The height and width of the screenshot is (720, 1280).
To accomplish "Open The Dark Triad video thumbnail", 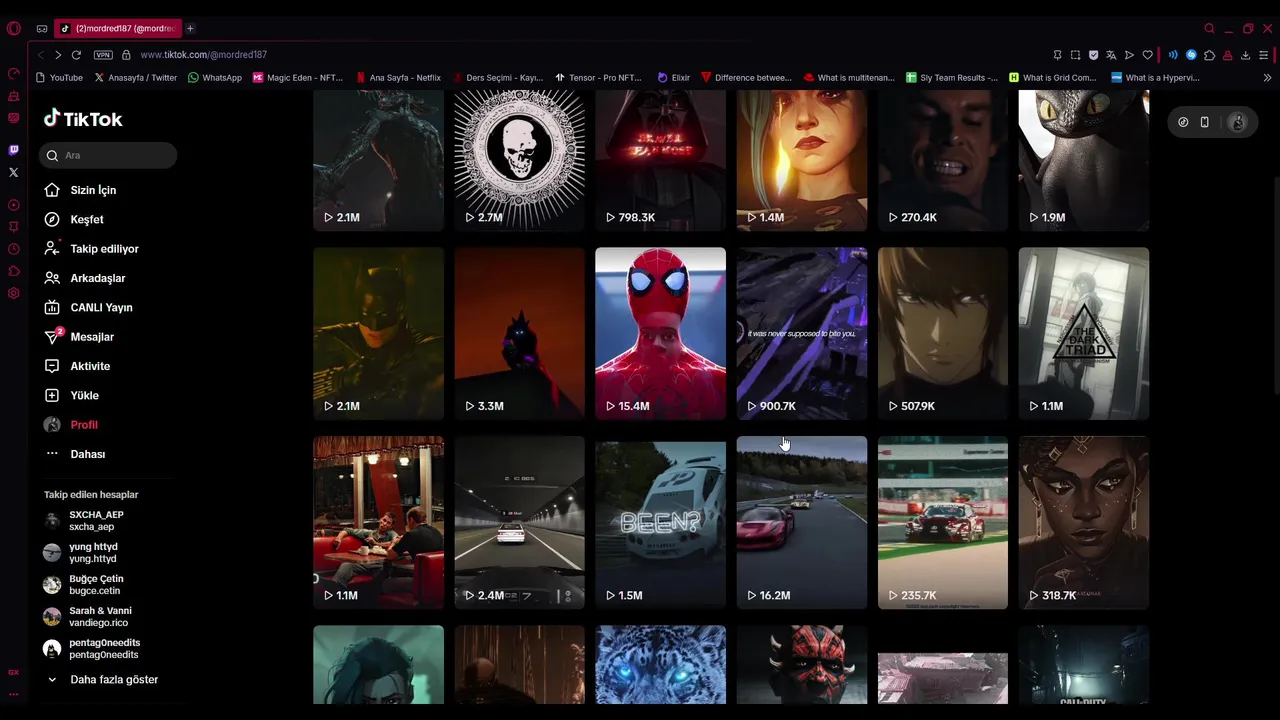I will click(1084, 333).
